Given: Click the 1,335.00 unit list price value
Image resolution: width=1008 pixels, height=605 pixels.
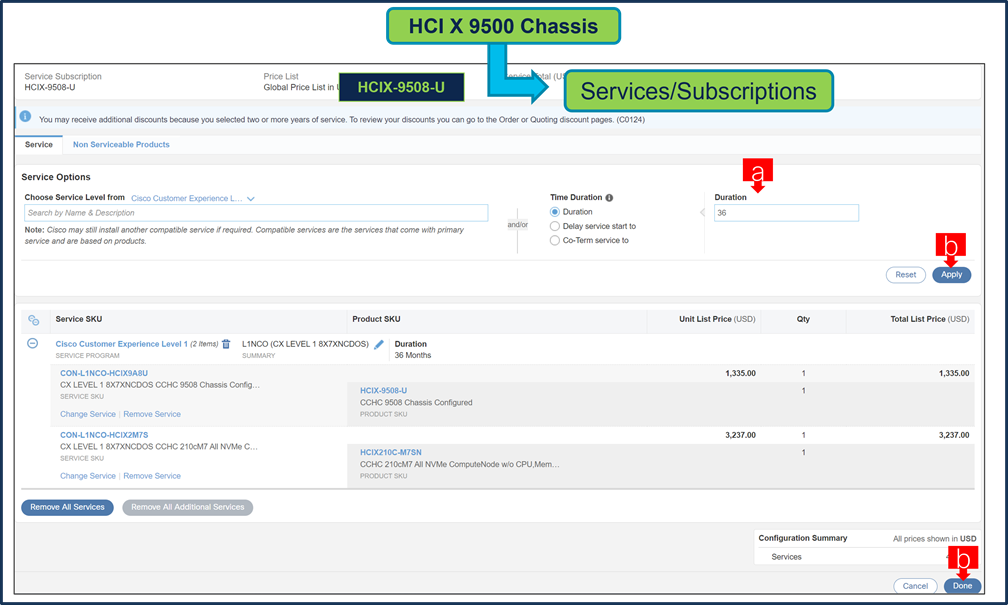Looking at the screenshot, I should pyautogui.click(x=741, y=374).
